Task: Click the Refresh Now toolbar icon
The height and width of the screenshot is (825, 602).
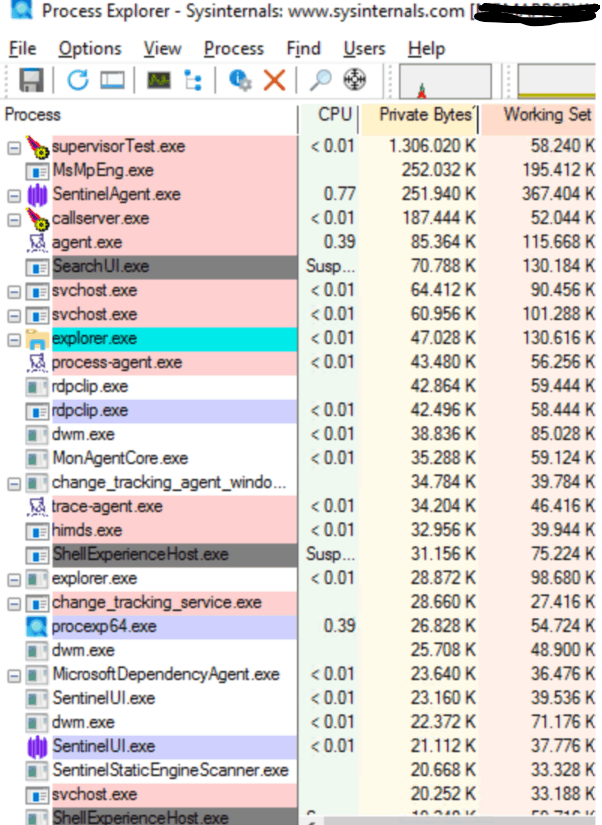Action: pos(78,80)
